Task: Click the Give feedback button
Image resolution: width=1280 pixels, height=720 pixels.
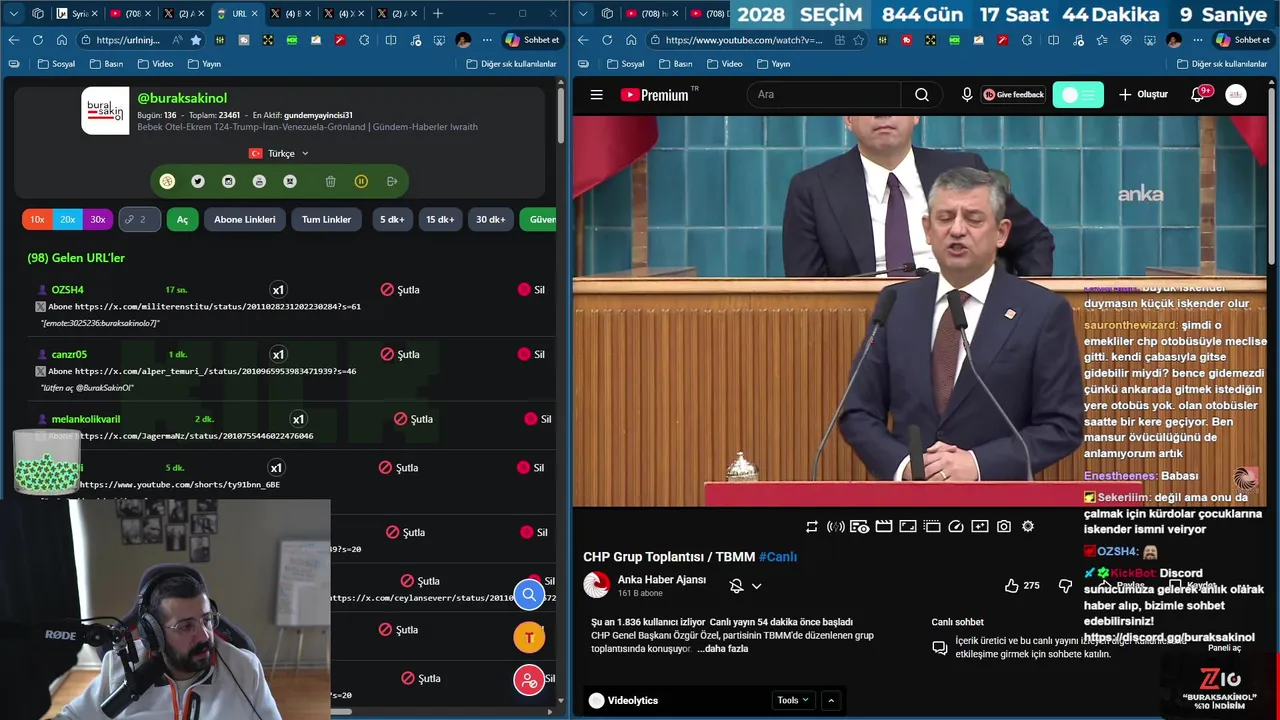Action: coord(1013,95)
